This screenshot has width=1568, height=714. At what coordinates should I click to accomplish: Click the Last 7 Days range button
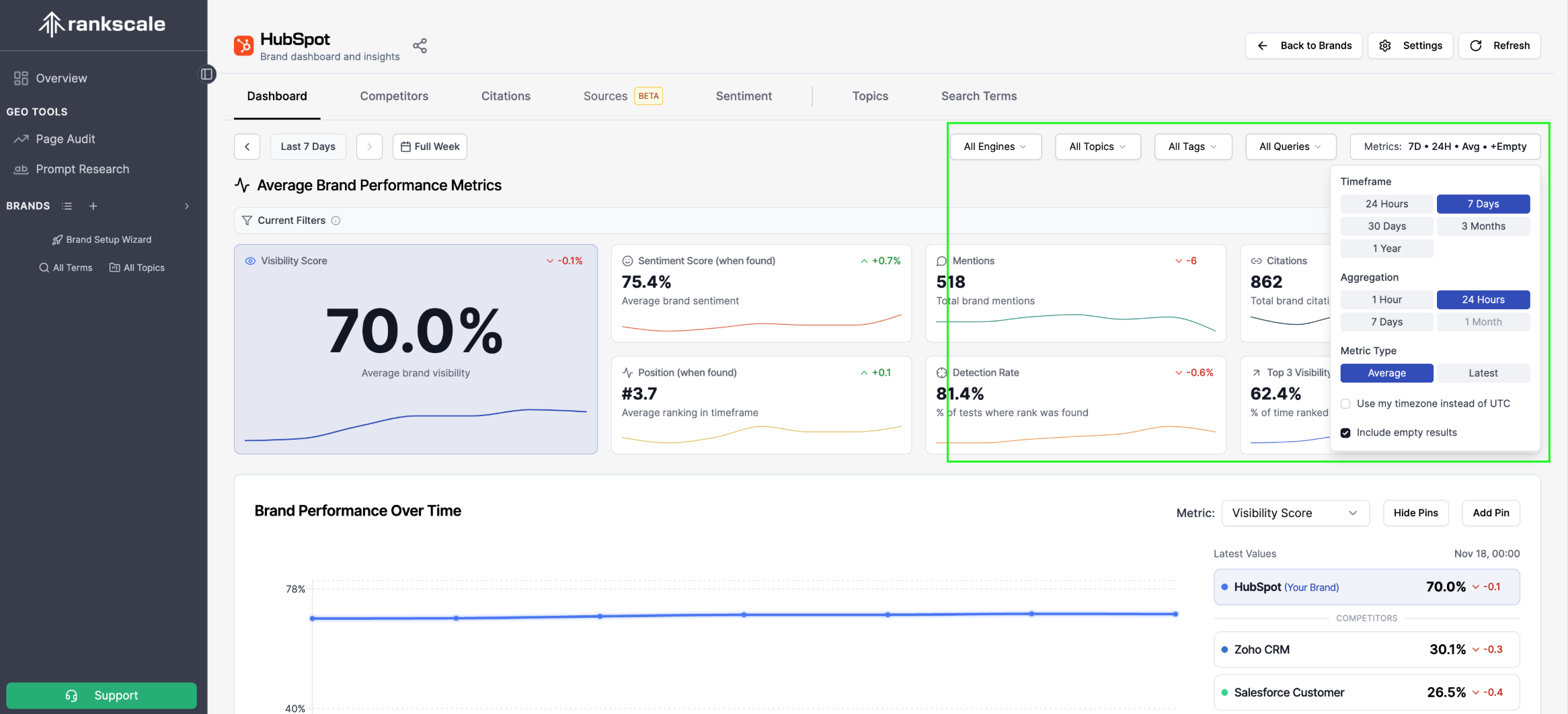pyautogui.click(x=308, y=147)
